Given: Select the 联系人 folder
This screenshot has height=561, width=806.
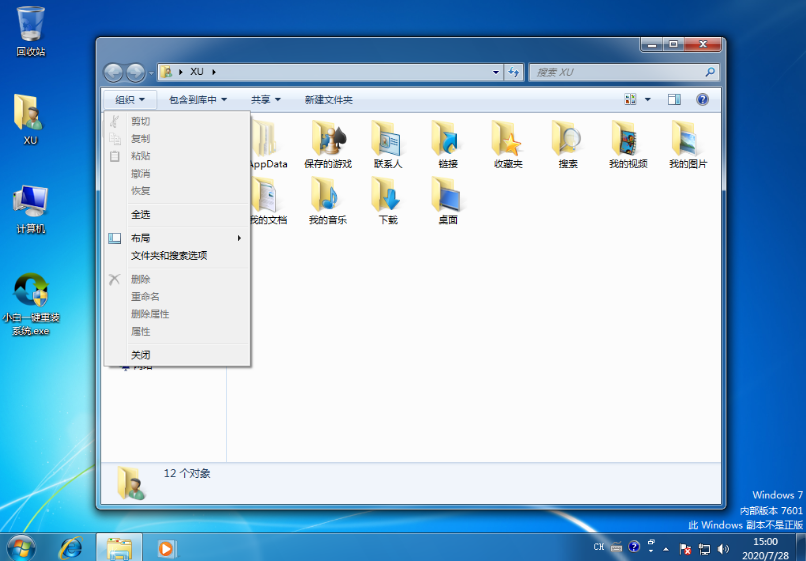Looking at the screenshot, I should (x=388, y=144).
